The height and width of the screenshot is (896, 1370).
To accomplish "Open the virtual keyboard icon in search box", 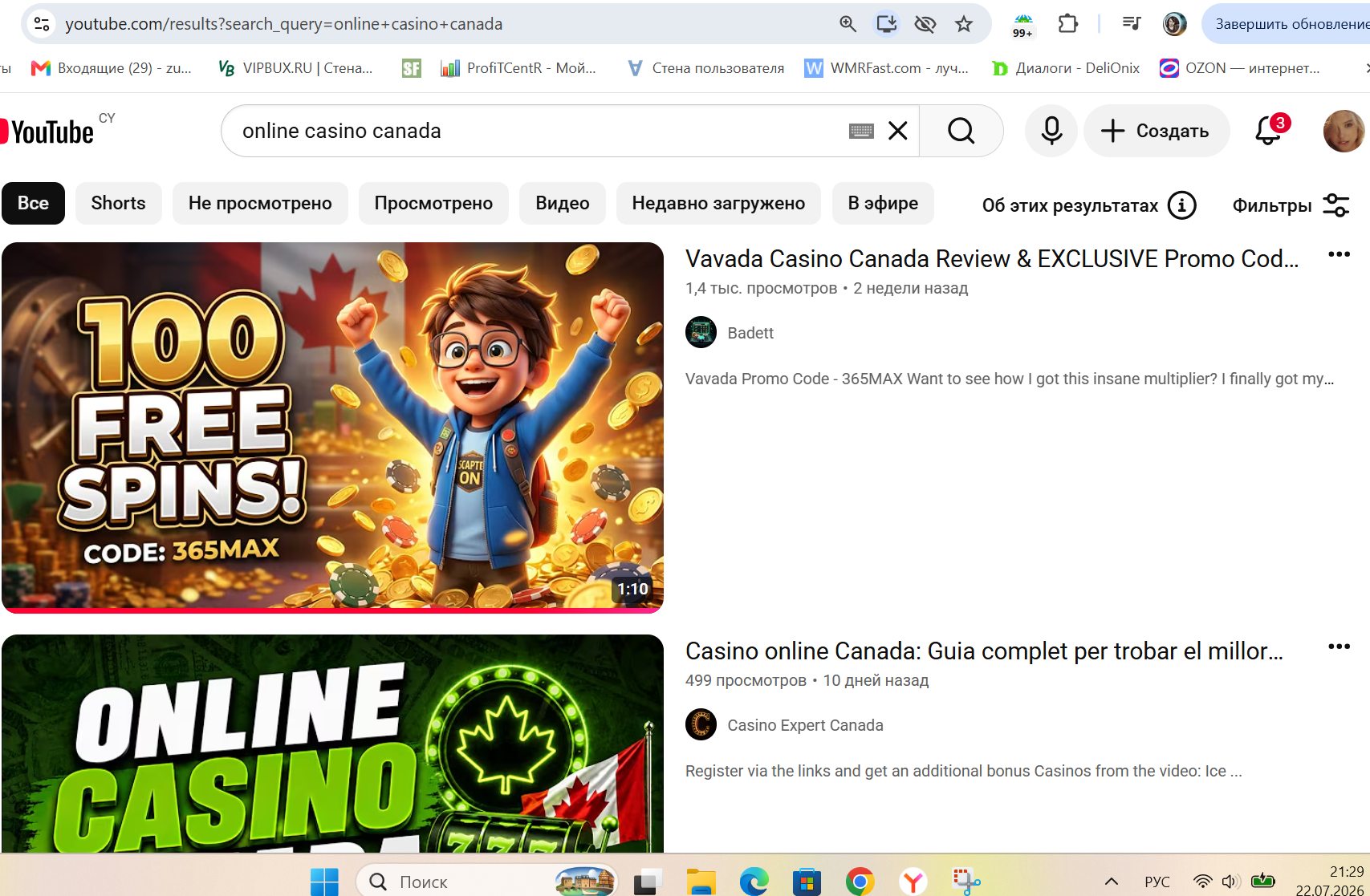I will pos(861,131).
